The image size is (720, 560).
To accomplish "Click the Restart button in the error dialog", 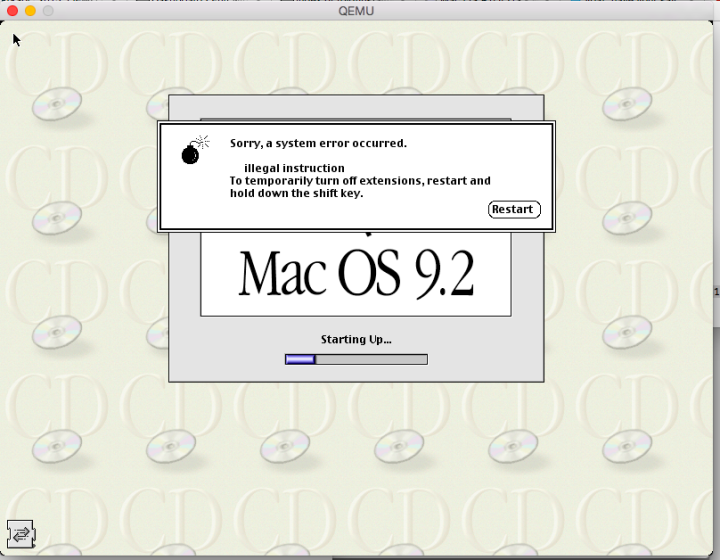I will [x=514, y=209].
